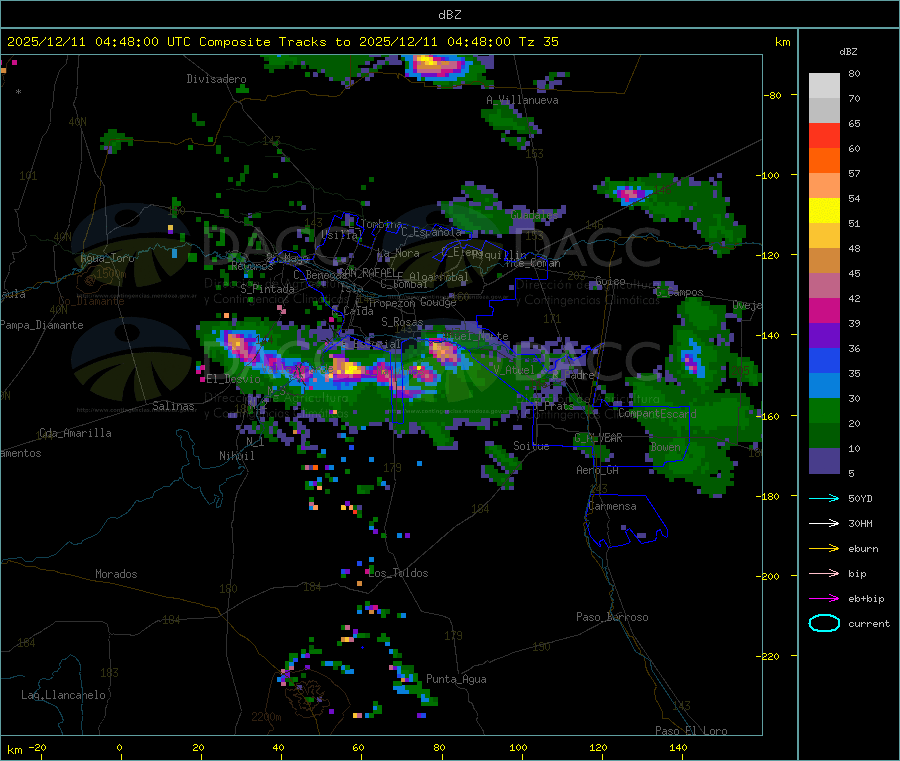The width and height of the screenshot is (900, 761).
Task: Pick the slate purple swatch between 10 and 5
Action: point(824,461)
